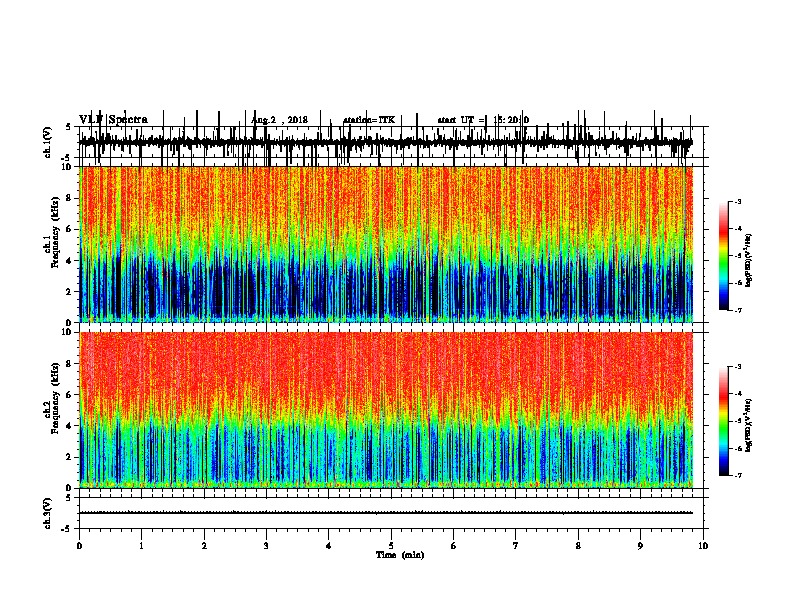The width and height of the screenshot is (792, 612).
Task: Click the "VLF Spectra" title text
Action: pyautogui.click(x=113, y=120)
